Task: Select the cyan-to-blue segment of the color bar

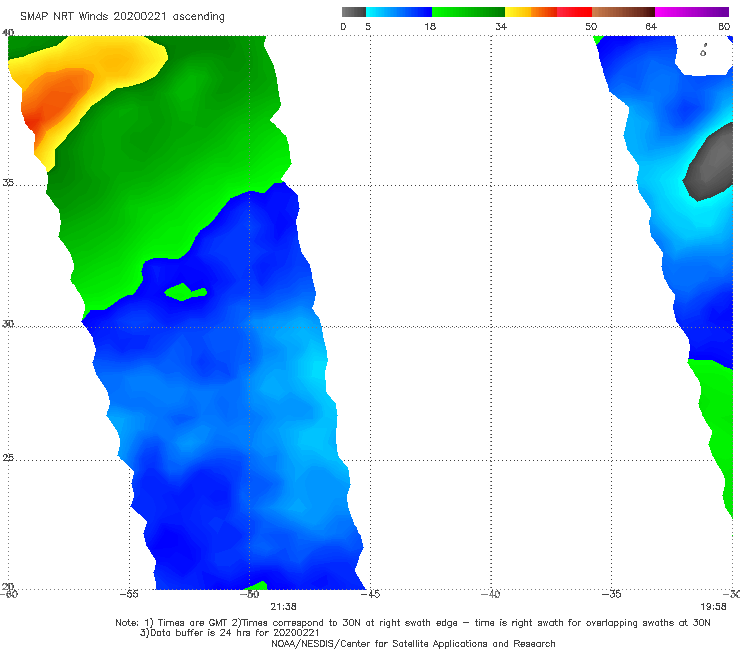Action: pyautogui.click(x=399, y=12)
